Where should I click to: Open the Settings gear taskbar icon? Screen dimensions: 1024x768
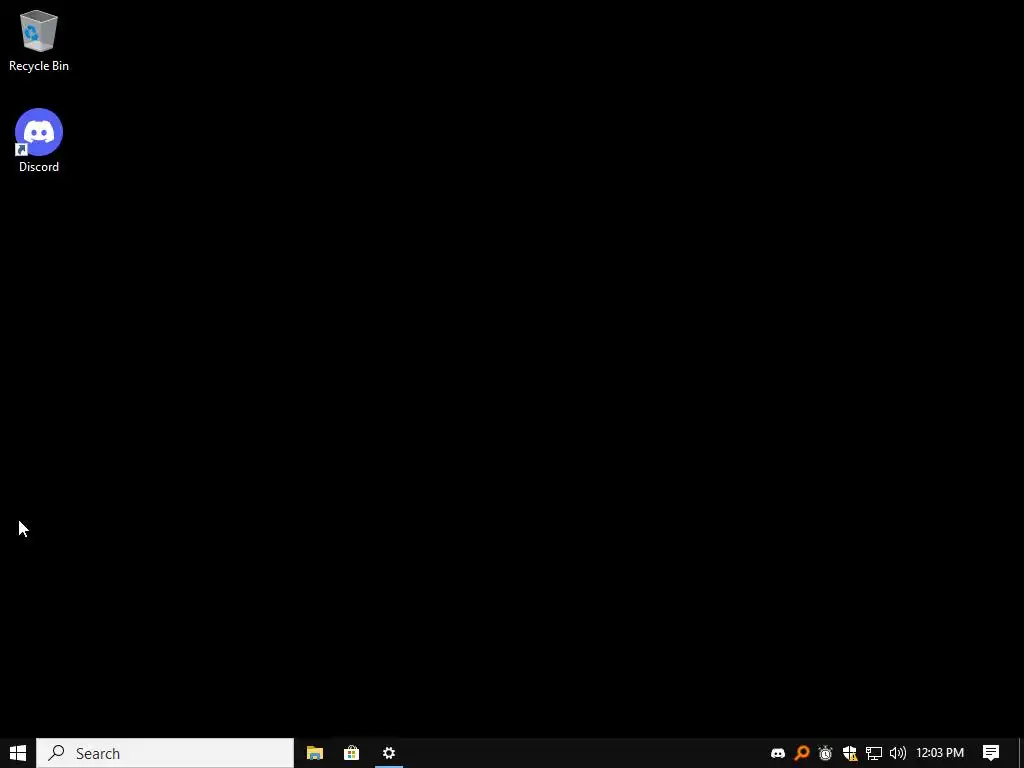(x=389, y=753)
